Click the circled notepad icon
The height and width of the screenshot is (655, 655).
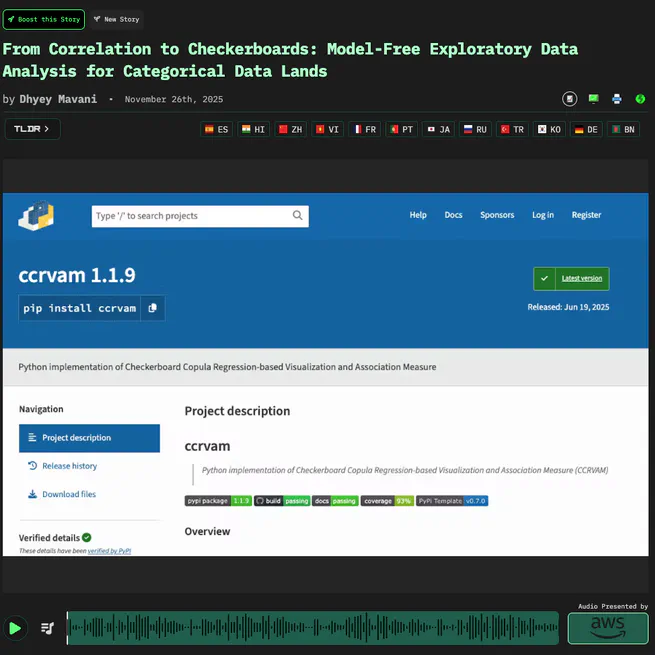569,99
